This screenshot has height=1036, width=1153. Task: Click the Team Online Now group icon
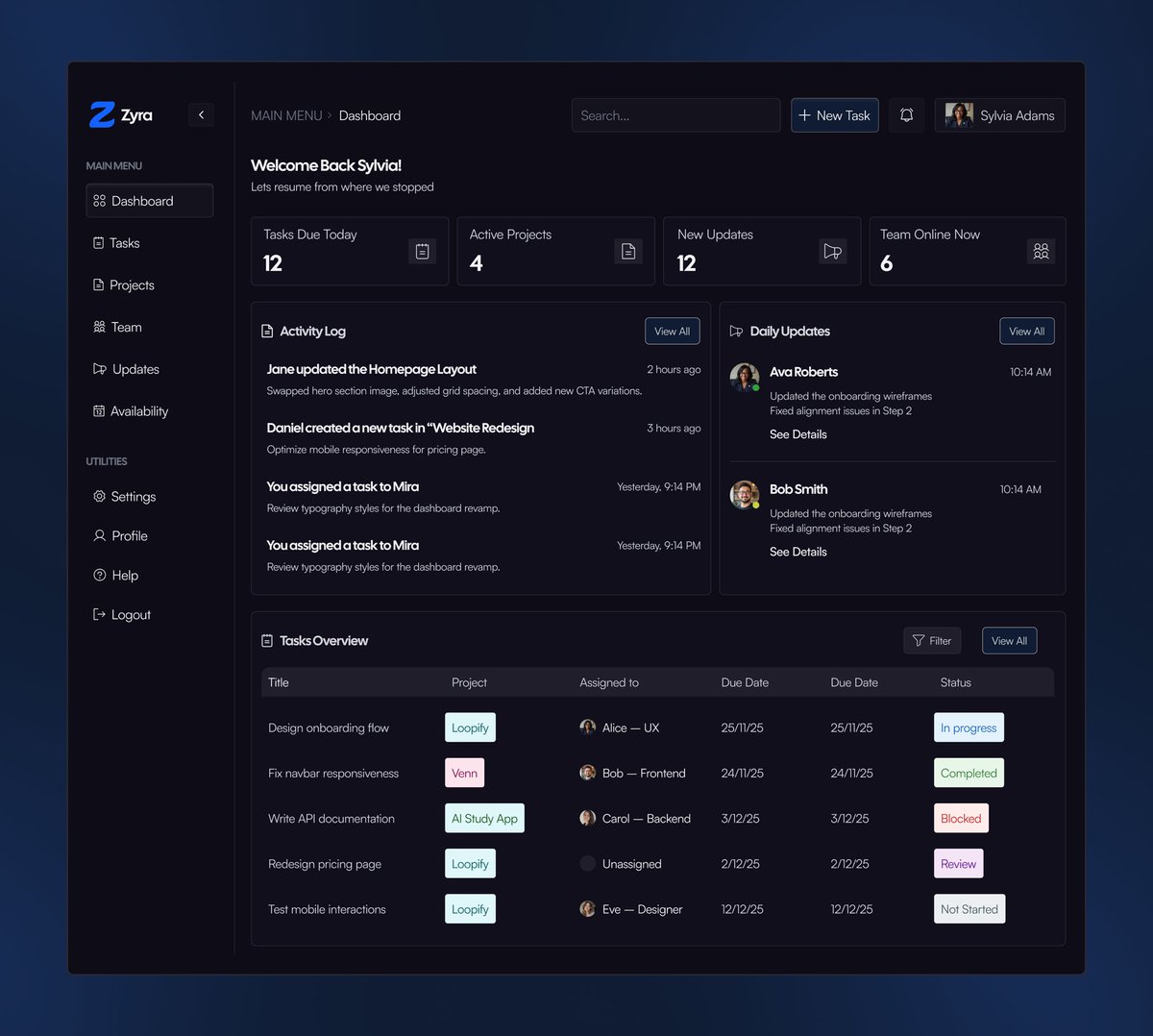1041,251
